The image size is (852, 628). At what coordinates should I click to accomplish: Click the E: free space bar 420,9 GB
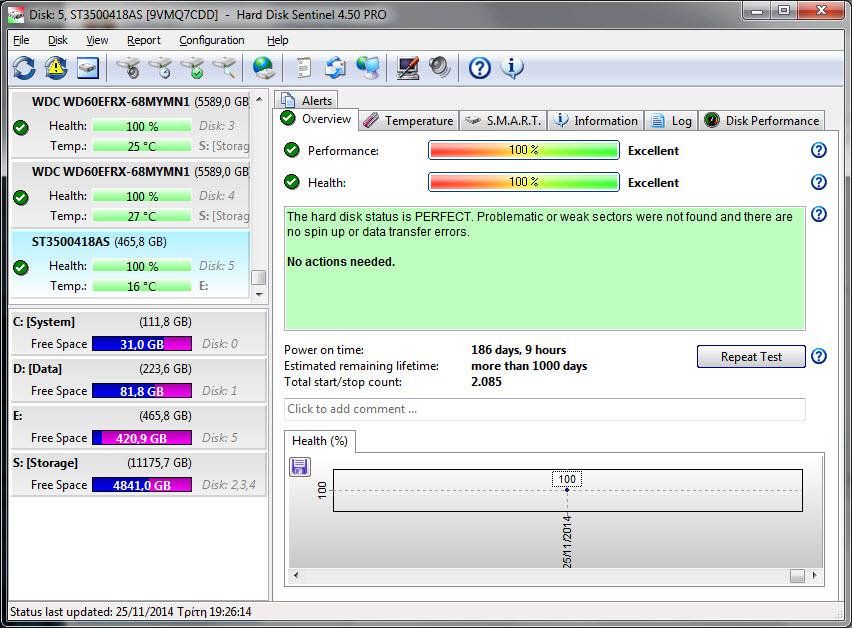(142, 438)
